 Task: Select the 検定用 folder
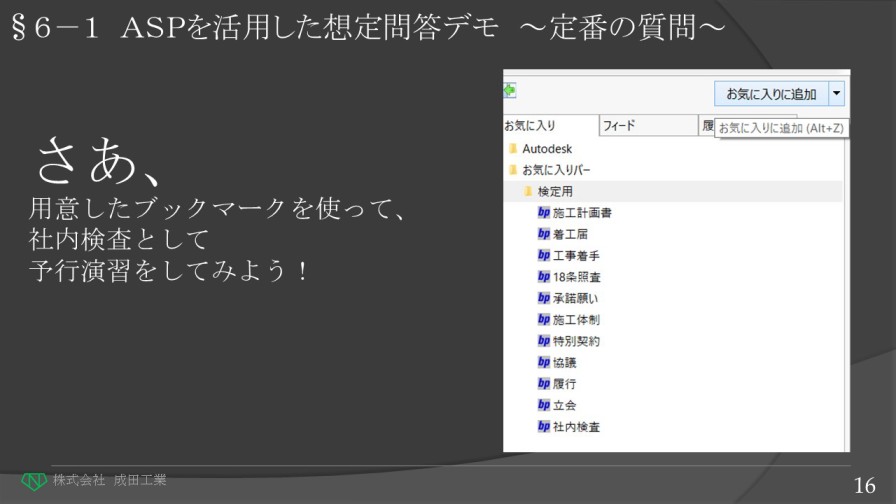point(555,191)
